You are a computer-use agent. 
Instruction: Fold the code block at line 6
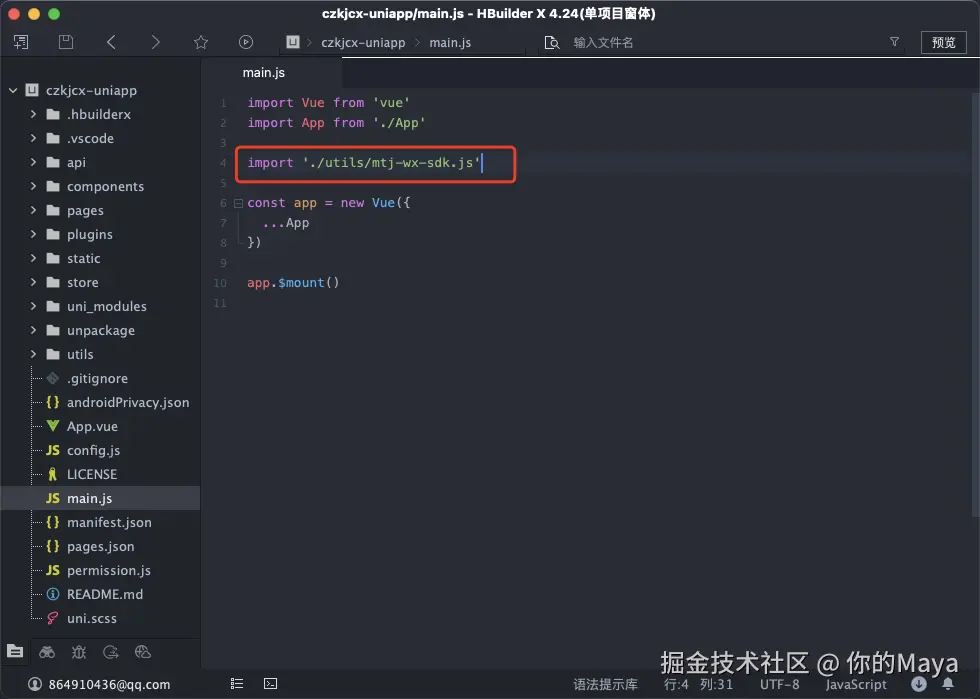pyautogui.click(x=238, y=203)
